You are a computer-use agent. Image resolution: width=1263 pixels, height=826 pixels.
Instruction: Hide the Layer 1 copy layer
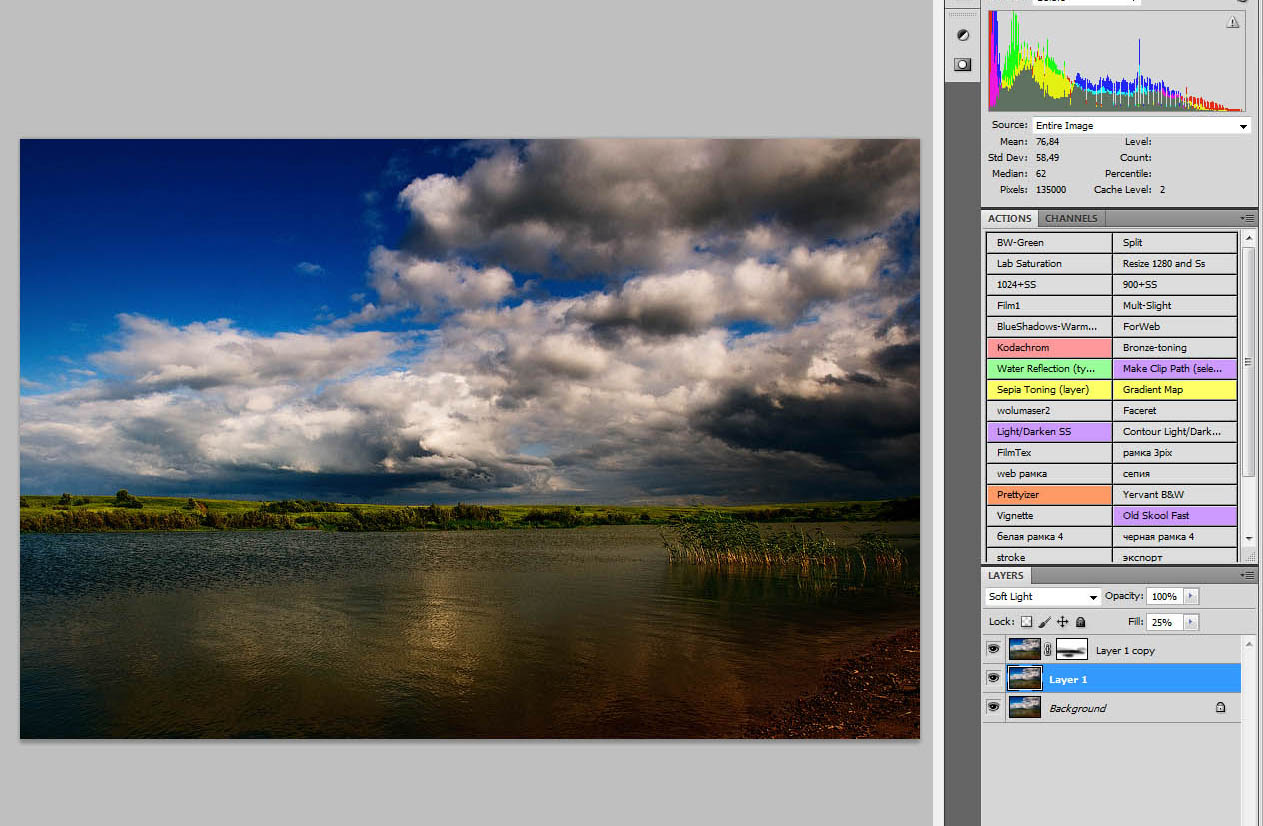993,650
